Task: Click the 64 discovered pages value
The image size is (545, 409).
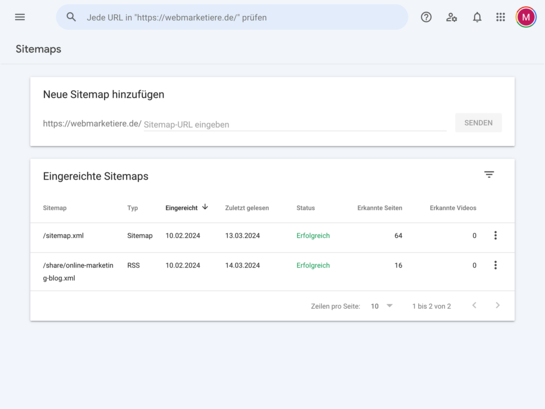Action: (x=398, y=236)
